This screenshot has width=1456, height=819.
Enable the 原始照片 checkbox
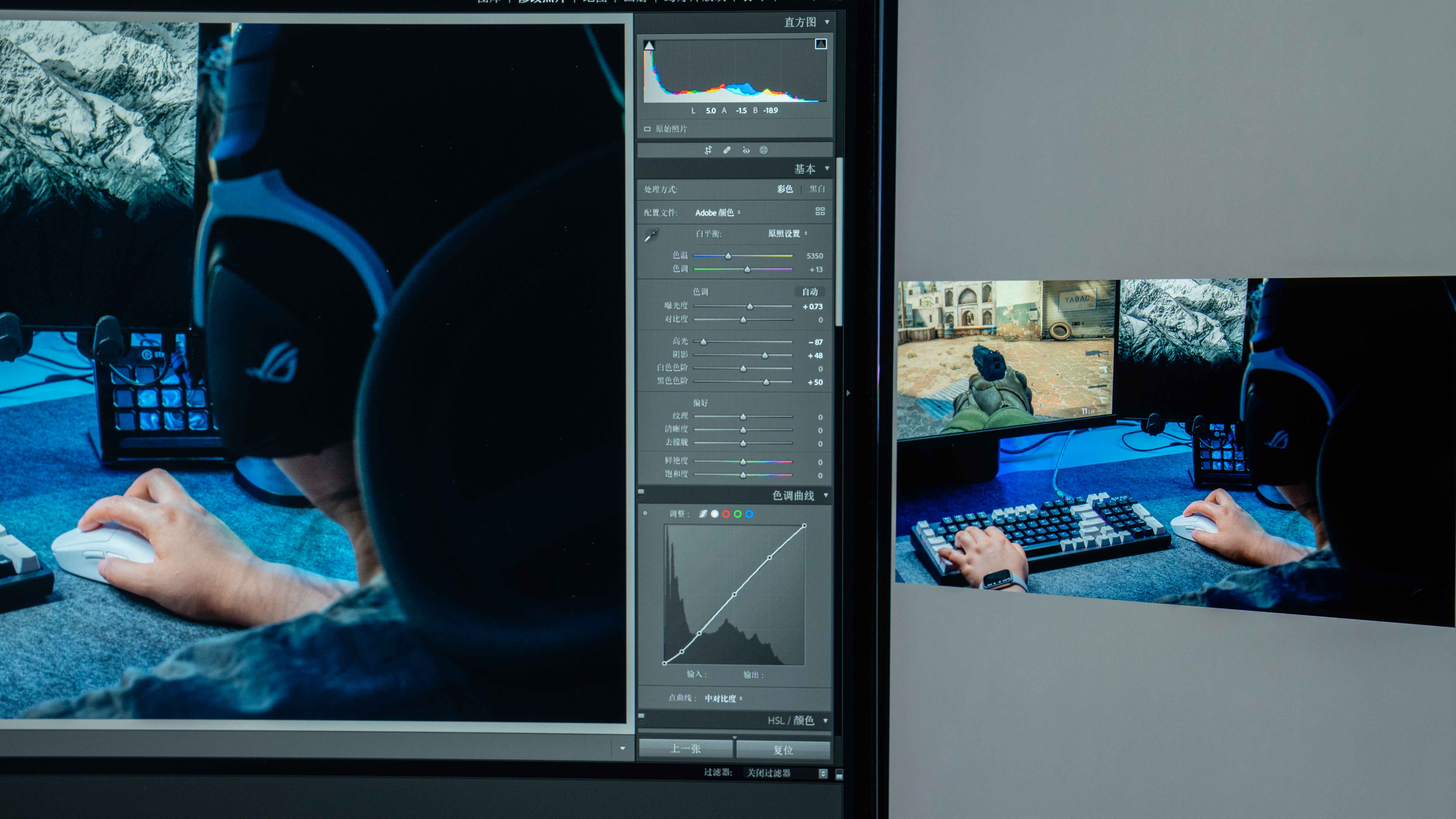(647, 129)
